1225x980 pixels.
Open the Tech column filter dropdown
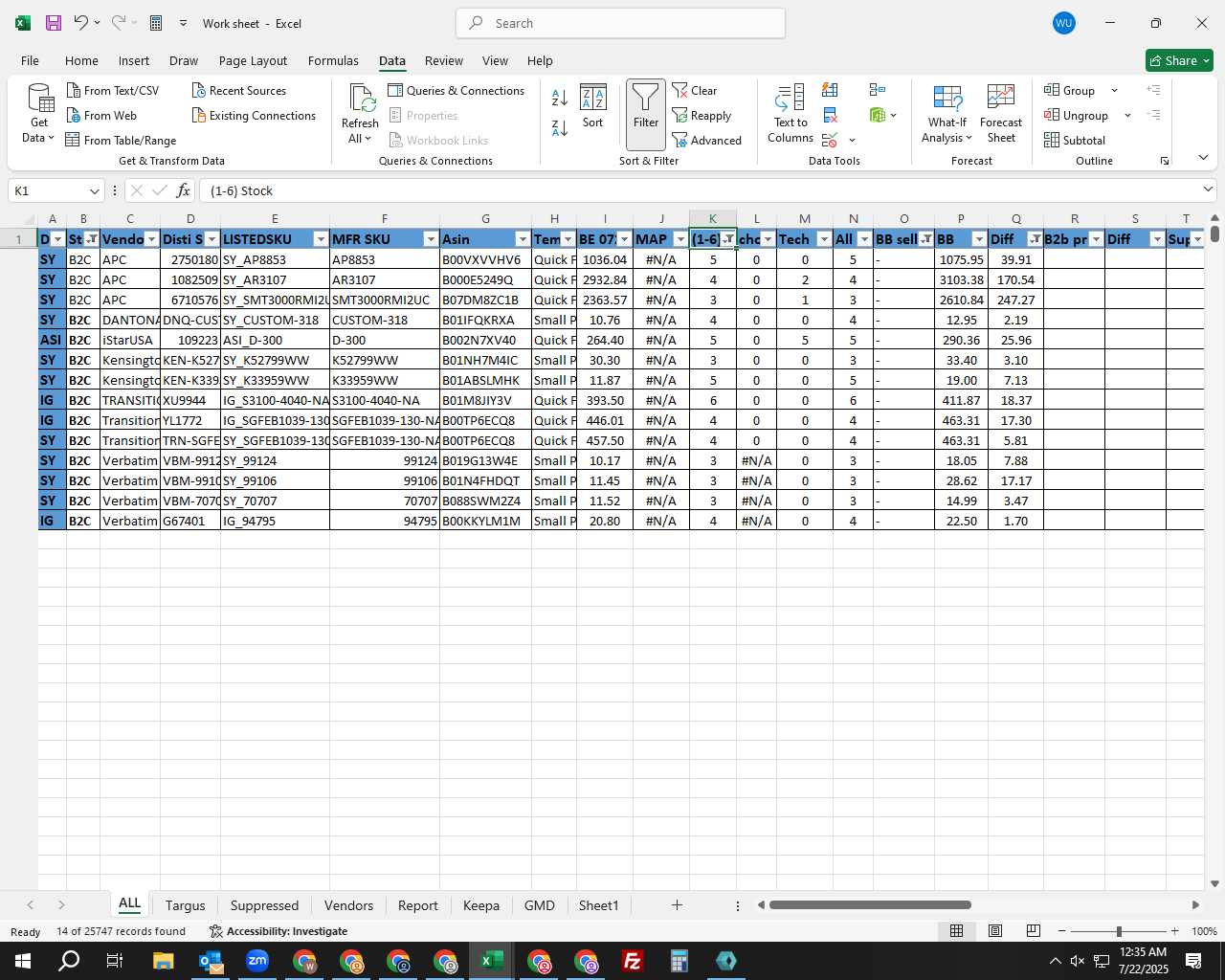pyautogui.click(x=824, y=239)
